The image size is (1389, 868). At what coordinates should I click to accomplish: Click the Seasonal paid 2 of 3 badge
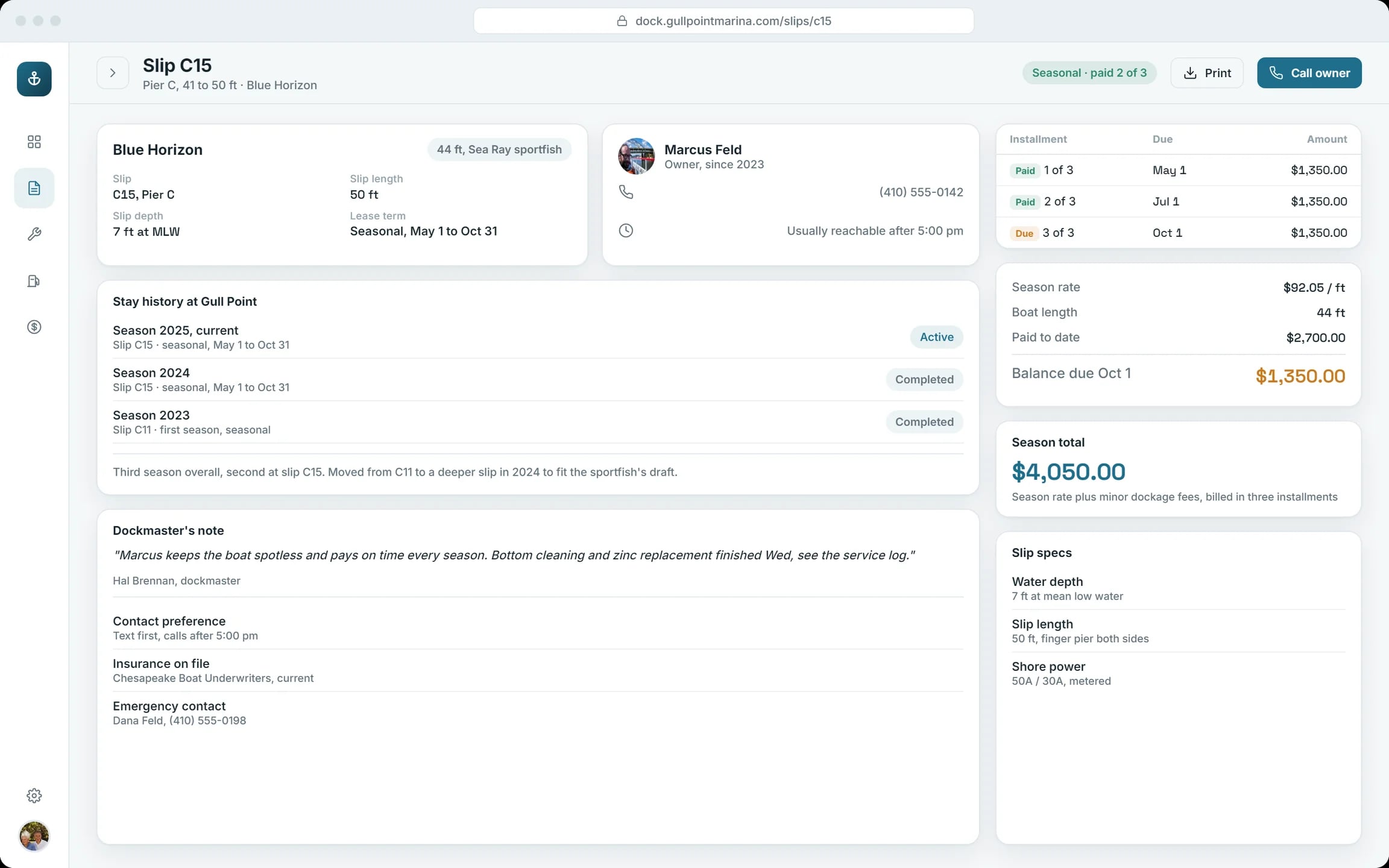coord(1089,73)
